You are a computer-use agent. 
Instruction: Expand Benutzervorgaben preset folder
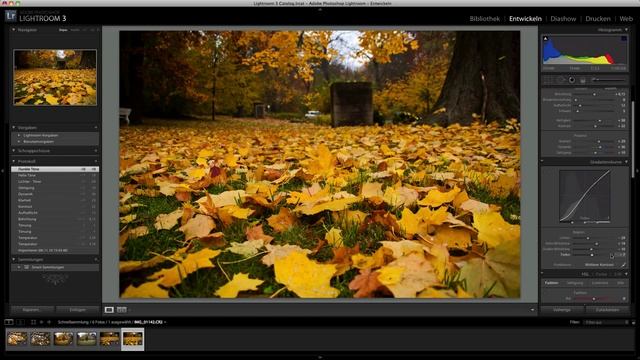point(19,142)
